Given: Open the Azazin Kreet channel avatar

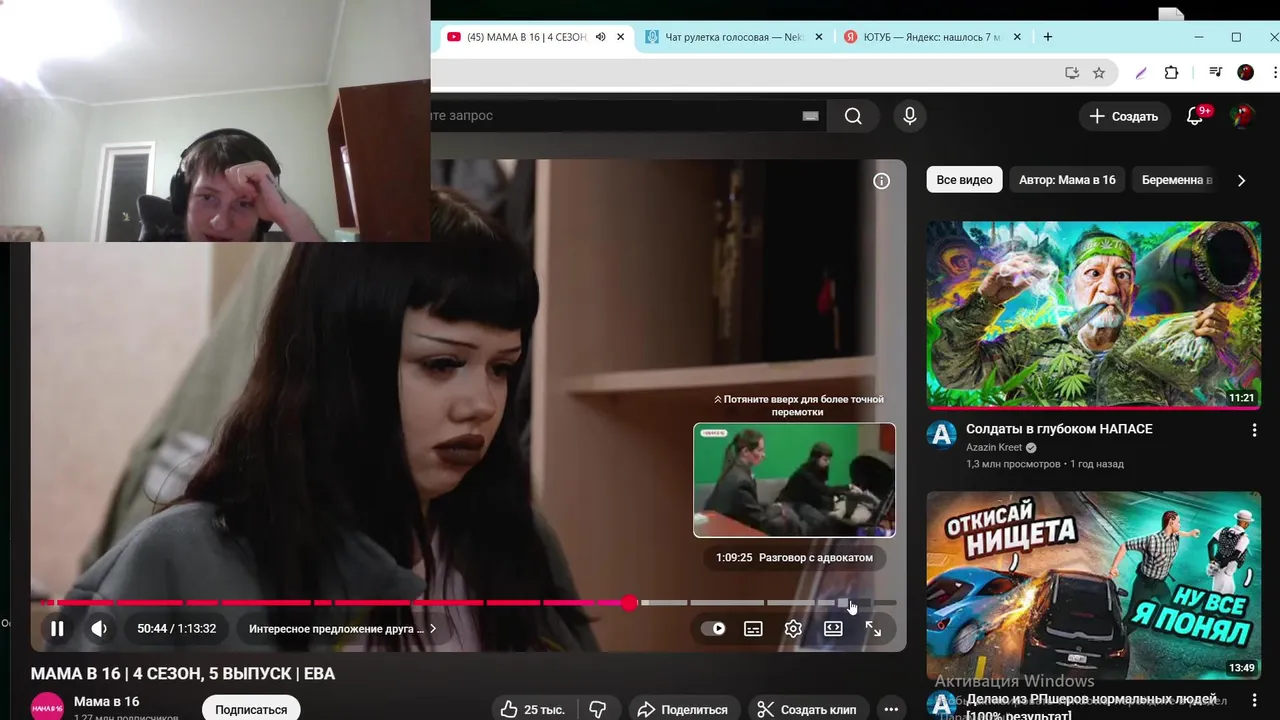Looking at the screenshot, I should coord(941,435).
